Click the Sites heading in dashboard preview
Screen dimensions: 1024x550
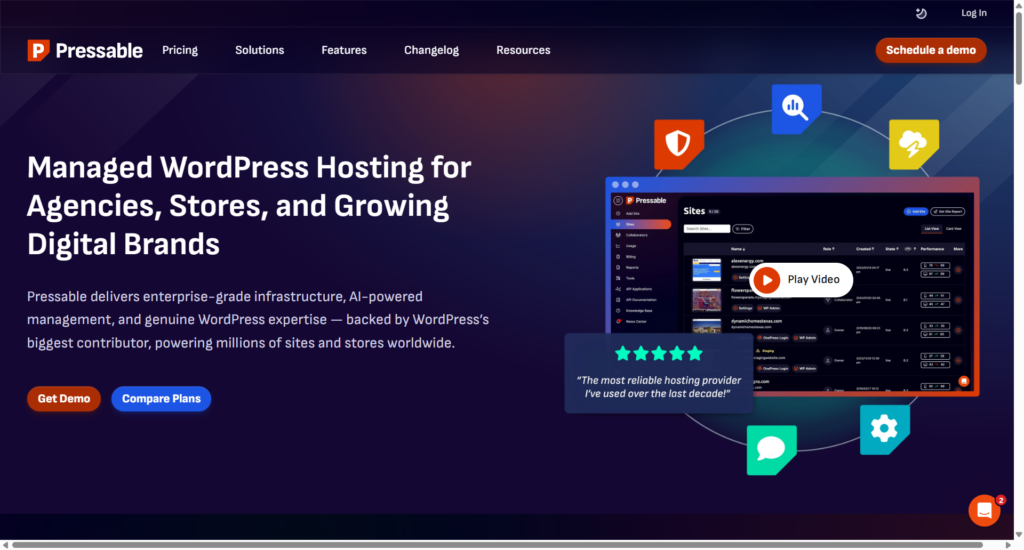(x=694, y=211)
